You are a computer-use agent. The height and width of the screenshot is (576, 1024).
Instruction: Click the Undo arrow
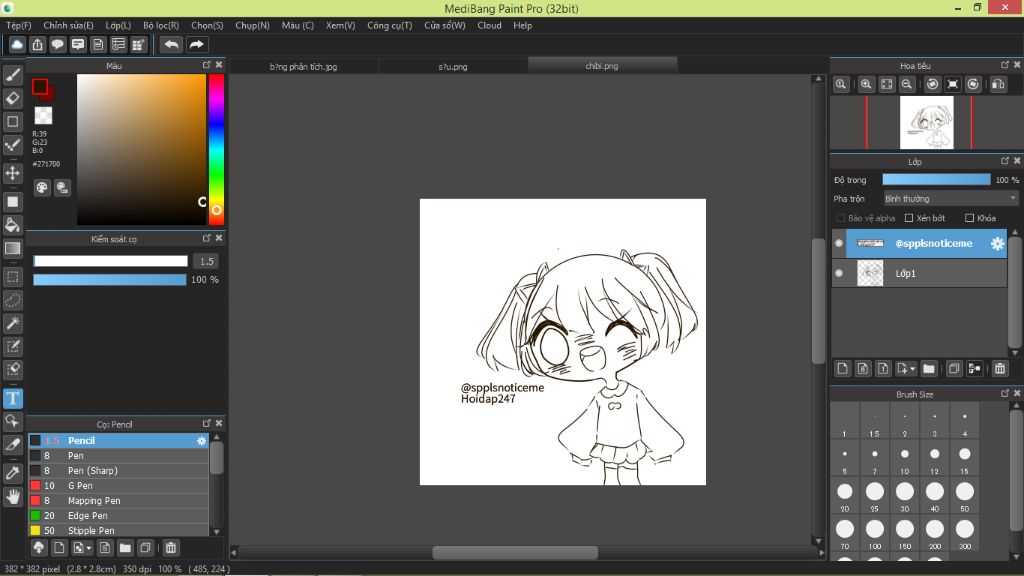click(172, 44)
